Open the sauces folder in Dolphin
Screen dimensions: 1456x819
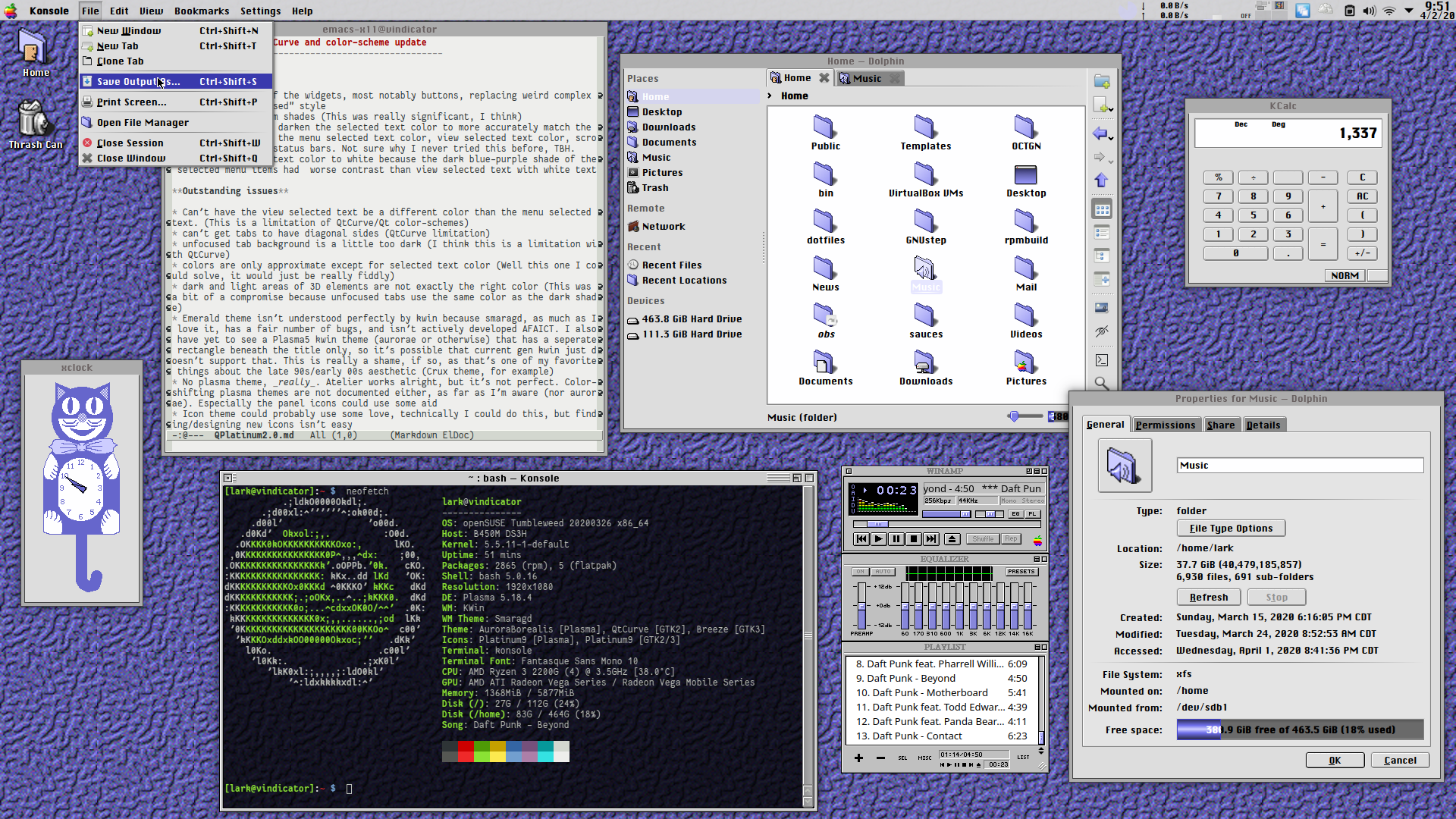tap(925, 321)
